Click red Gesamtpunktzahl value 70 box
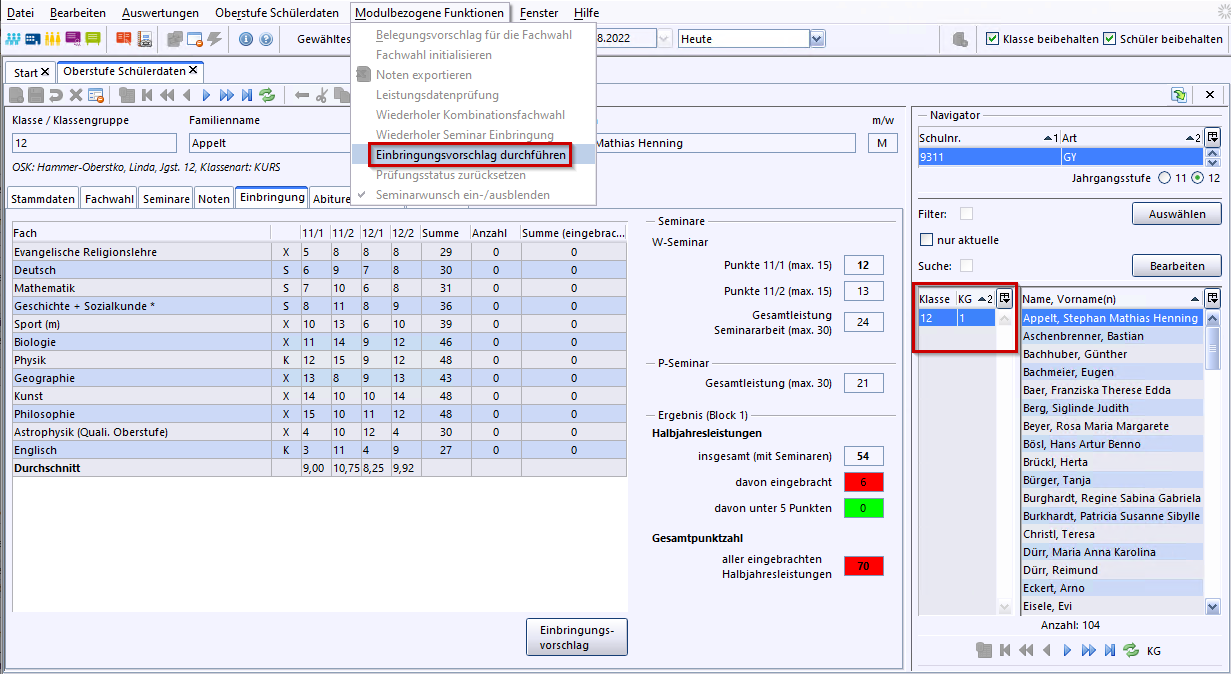This screenshot has width=1231, height=674. [x=863, y=566]
